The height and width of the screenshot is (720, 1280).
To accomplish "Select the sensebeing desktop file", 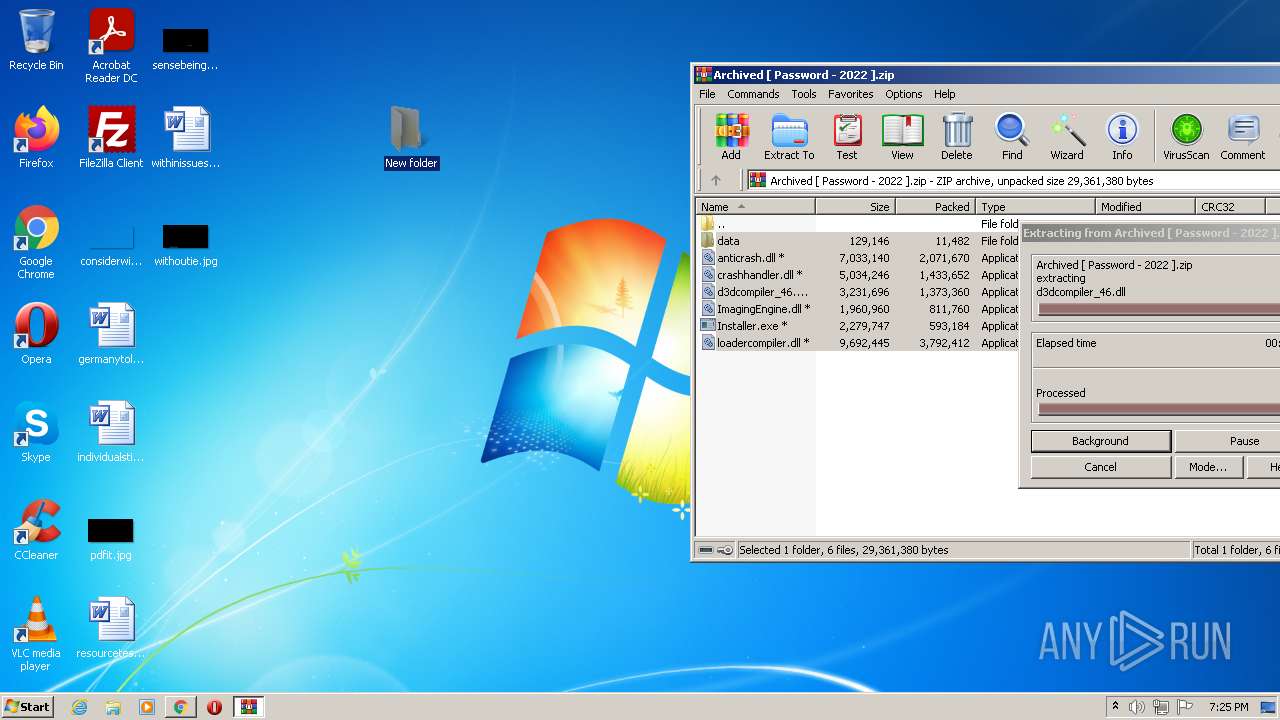I will click(186, 48).
